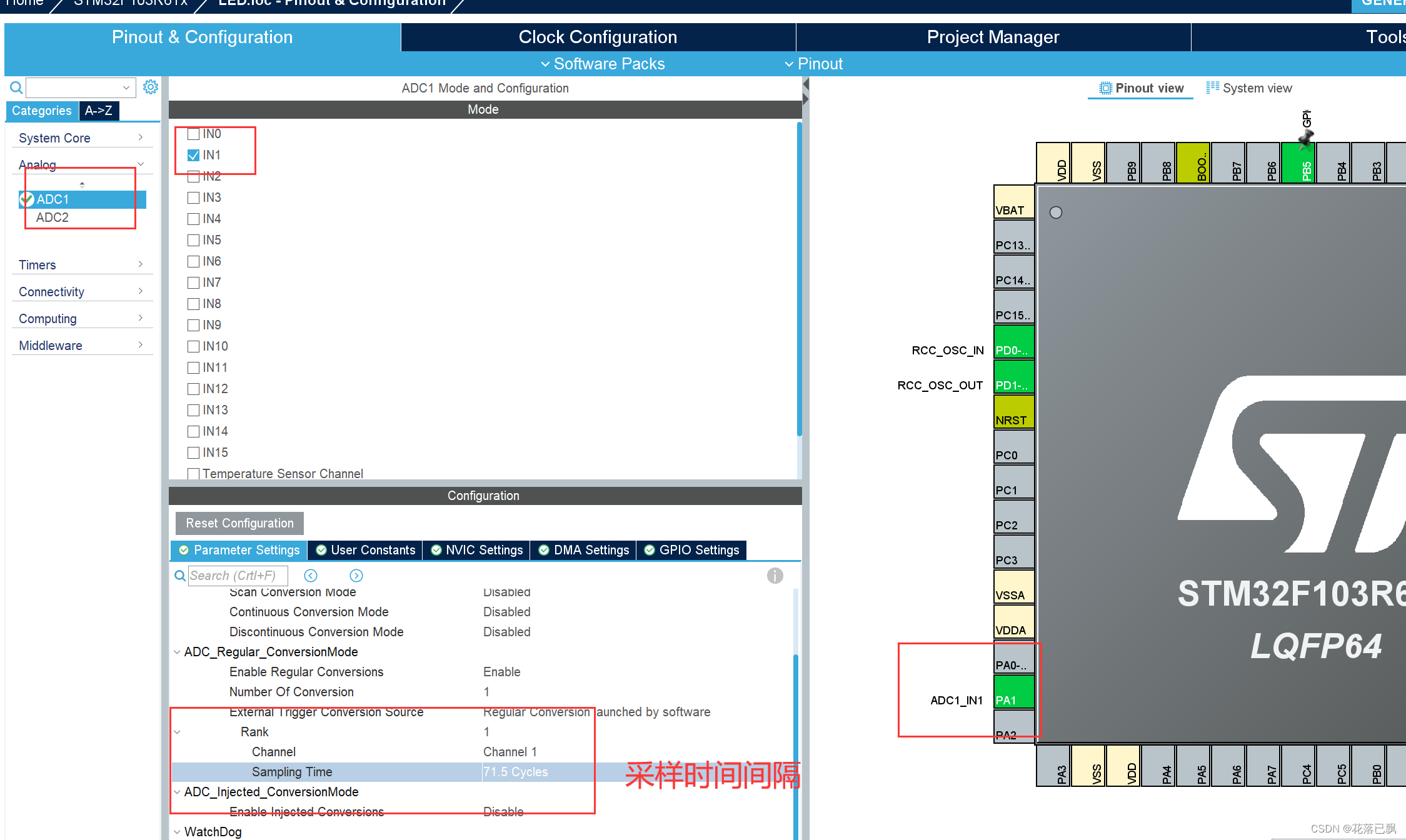This screenshot has height=840, width=1406.
Task: Collapse the Analog category
Action: point(82,164)
